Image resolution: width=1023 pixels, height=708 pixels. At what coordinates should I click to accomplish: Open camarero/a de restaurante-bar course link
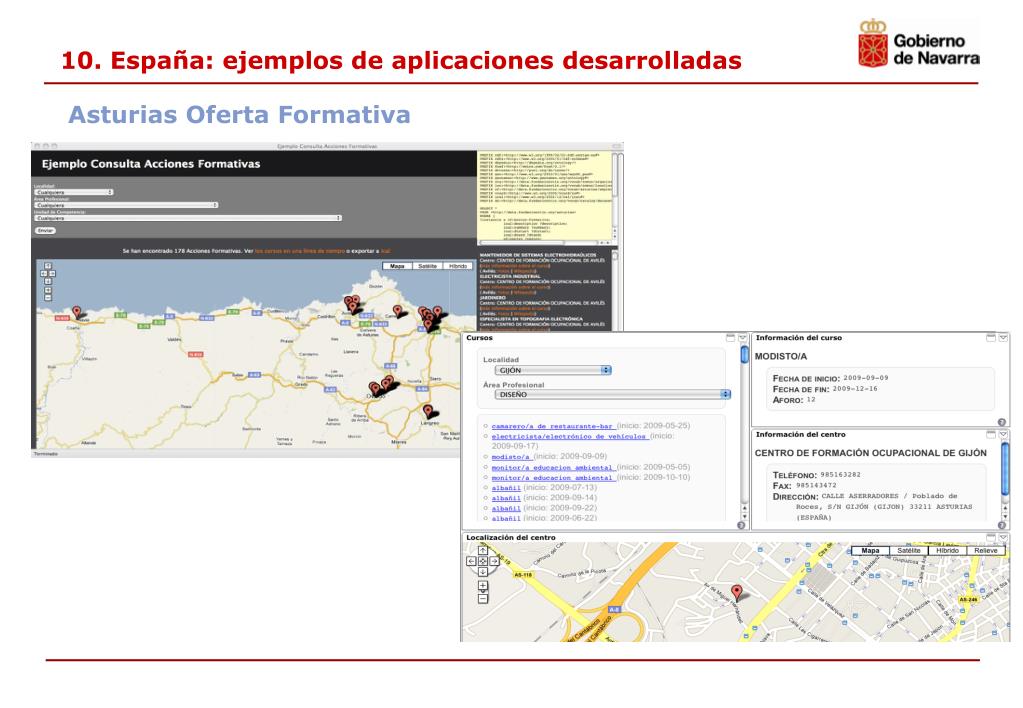[553, 426]
